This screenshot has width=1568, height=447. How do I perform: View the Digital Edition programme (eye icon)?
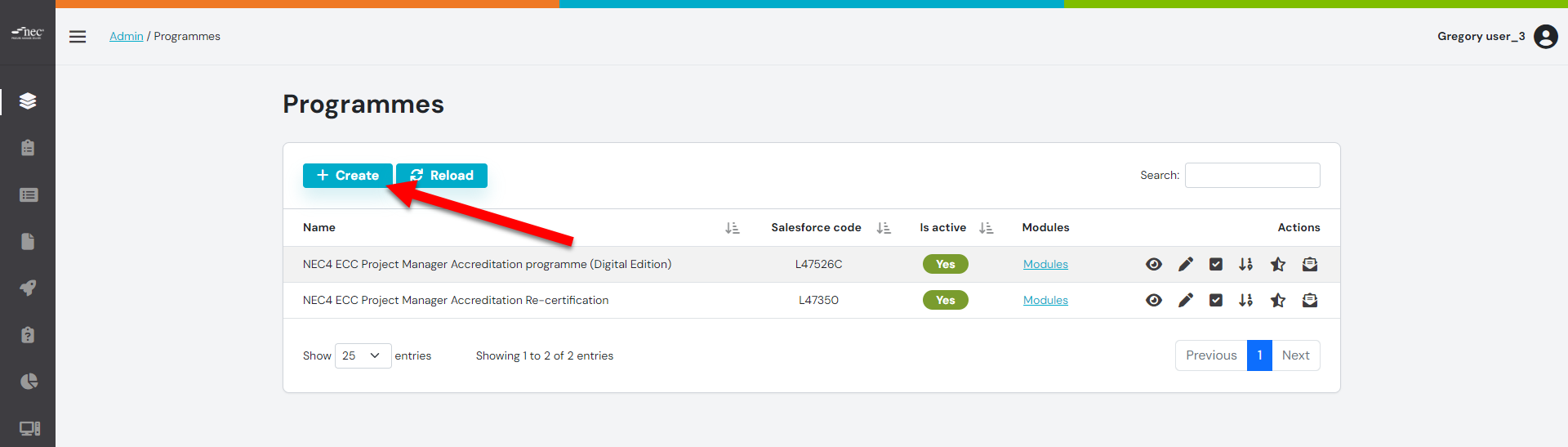click(1154, 264)
